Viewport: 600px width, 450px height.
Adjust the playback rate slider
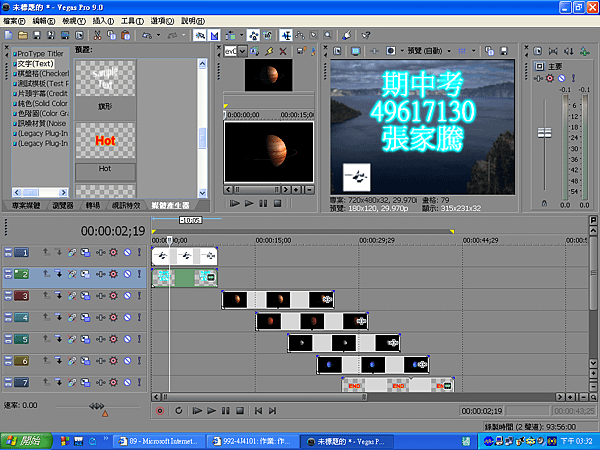(96, 406)
